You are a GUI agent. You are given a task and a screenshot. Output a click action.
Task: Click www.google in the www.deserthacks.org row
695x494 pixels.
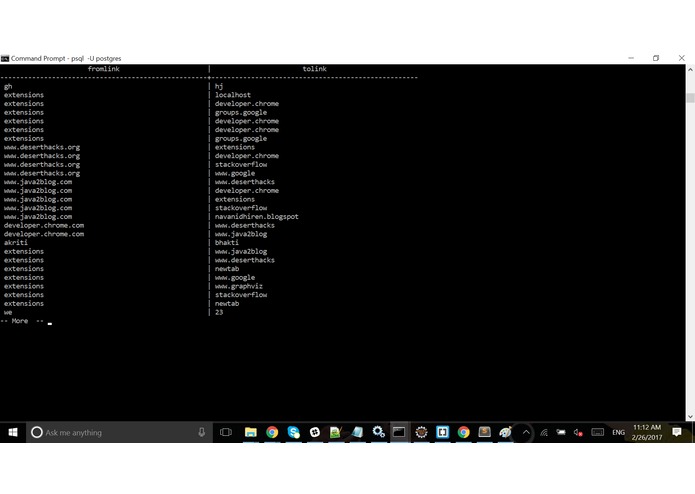click(x=235, y=173)
